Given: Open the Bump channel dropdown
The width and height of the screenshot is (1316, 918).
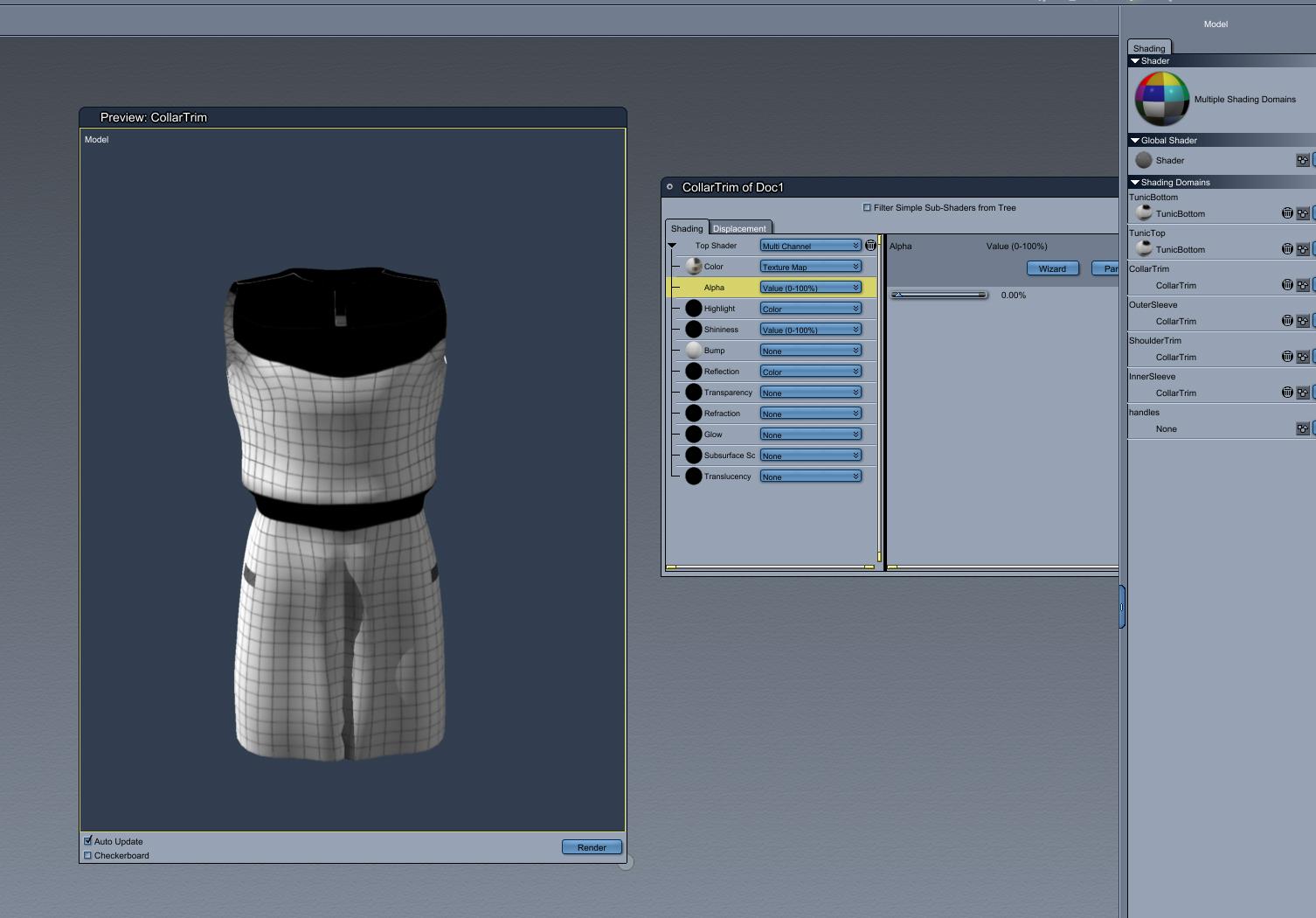Looking at the screenshot, I should (x=811, y=351).
